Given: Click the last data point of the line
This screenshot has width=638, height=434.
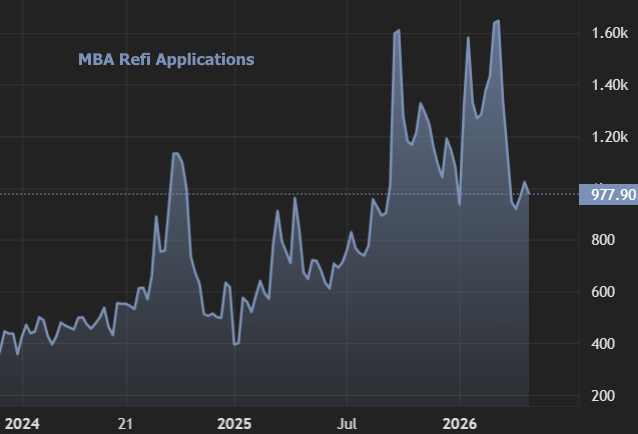Looking at the screenshot, I should pos(530,194).
